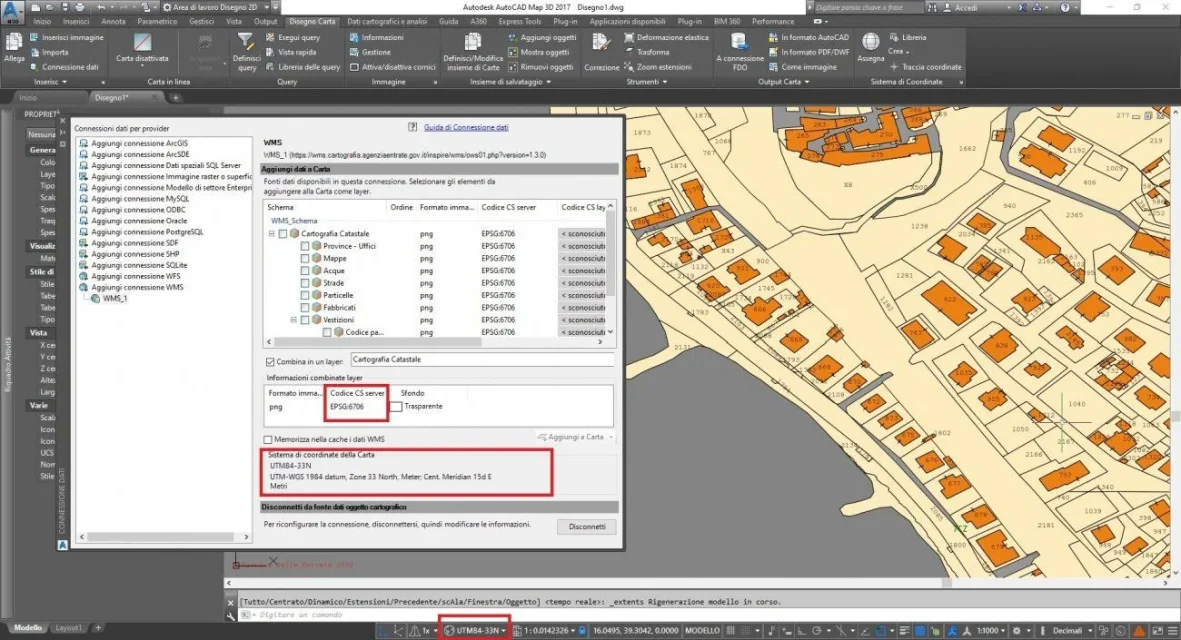Enable Trasparente background checkbox
1181x640 pixels.
pyautogui.click(x=396, y=407)
